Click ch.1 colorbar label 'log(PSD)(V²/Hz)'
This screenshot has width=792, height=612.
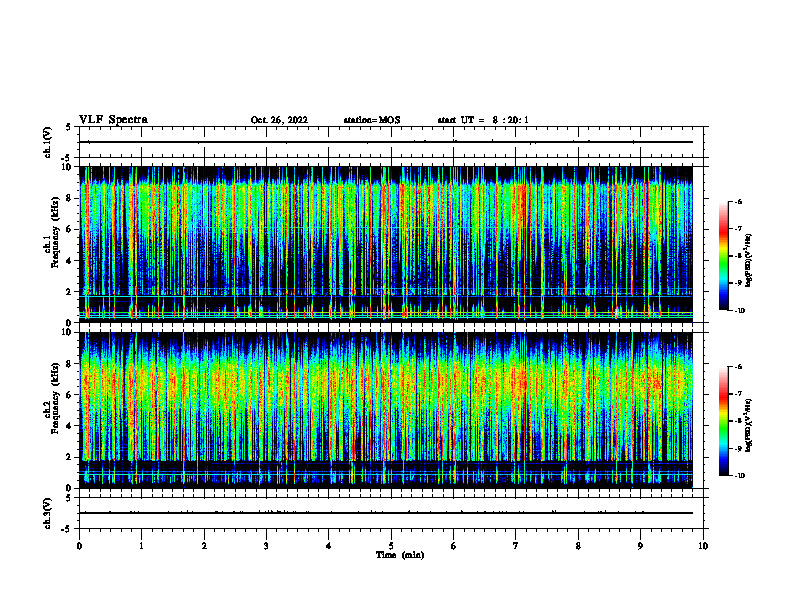pyautogui.click(x=749, y=260)
